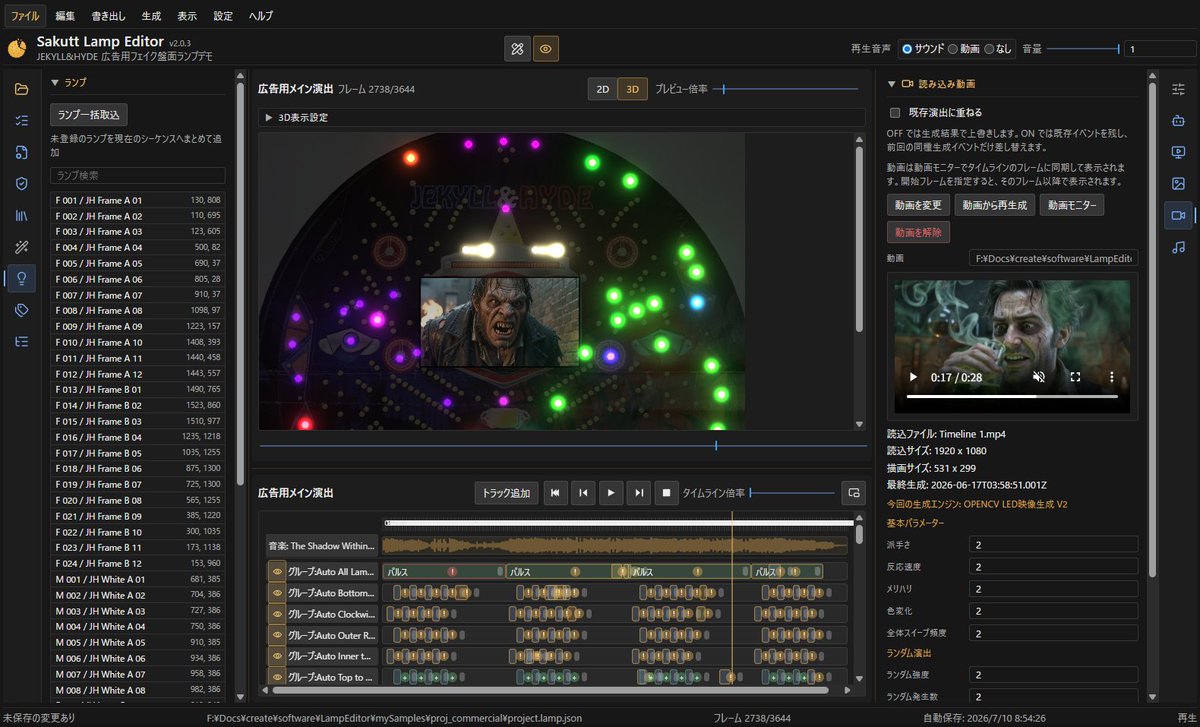Switch preview to 2D view
This screenshot has width=1200, height=727.
(602, 89)
